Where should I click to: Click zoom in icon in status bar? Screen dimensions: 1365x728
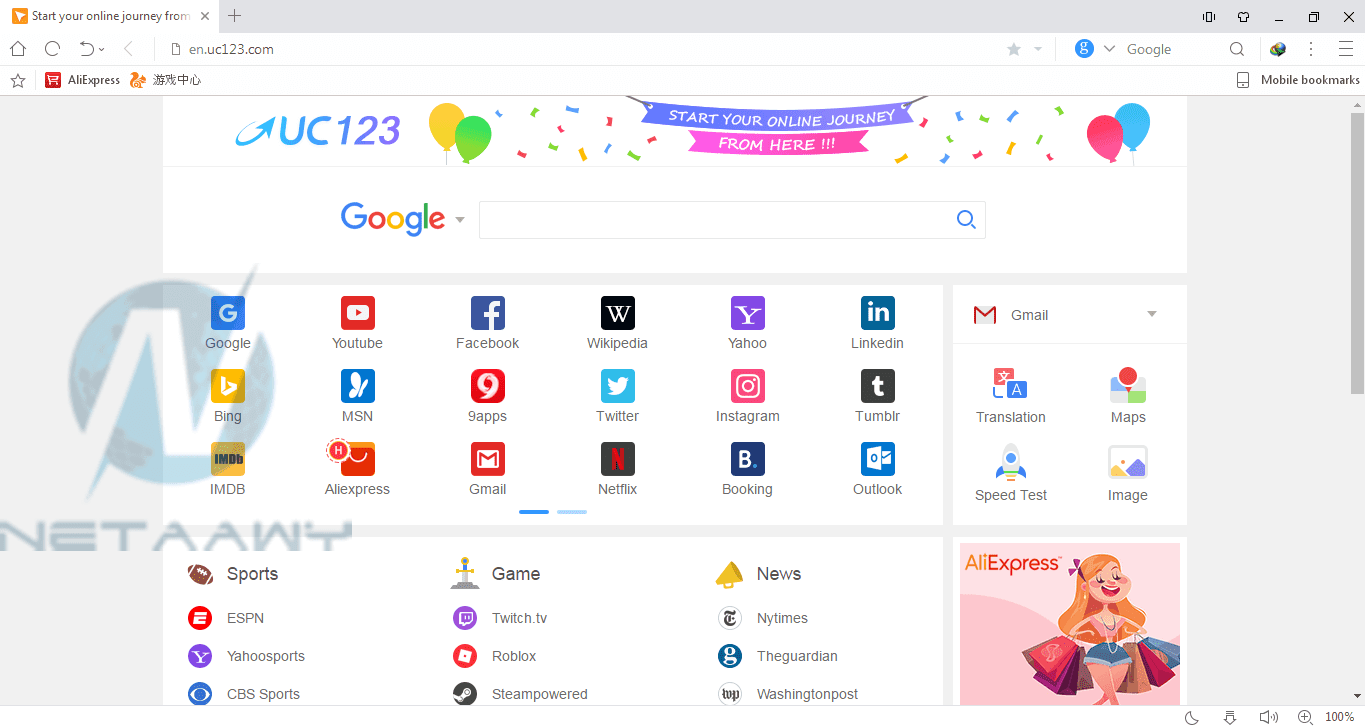[x=1305, y=717]
